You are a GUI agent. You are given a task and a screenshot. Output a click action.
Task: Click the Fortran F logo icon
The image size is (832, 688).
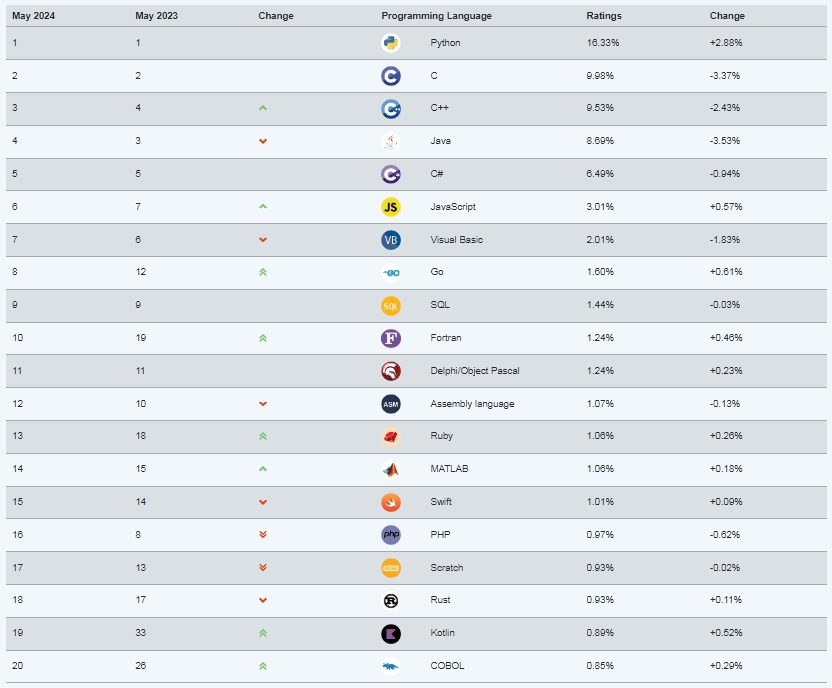click(x=391, y=338)
